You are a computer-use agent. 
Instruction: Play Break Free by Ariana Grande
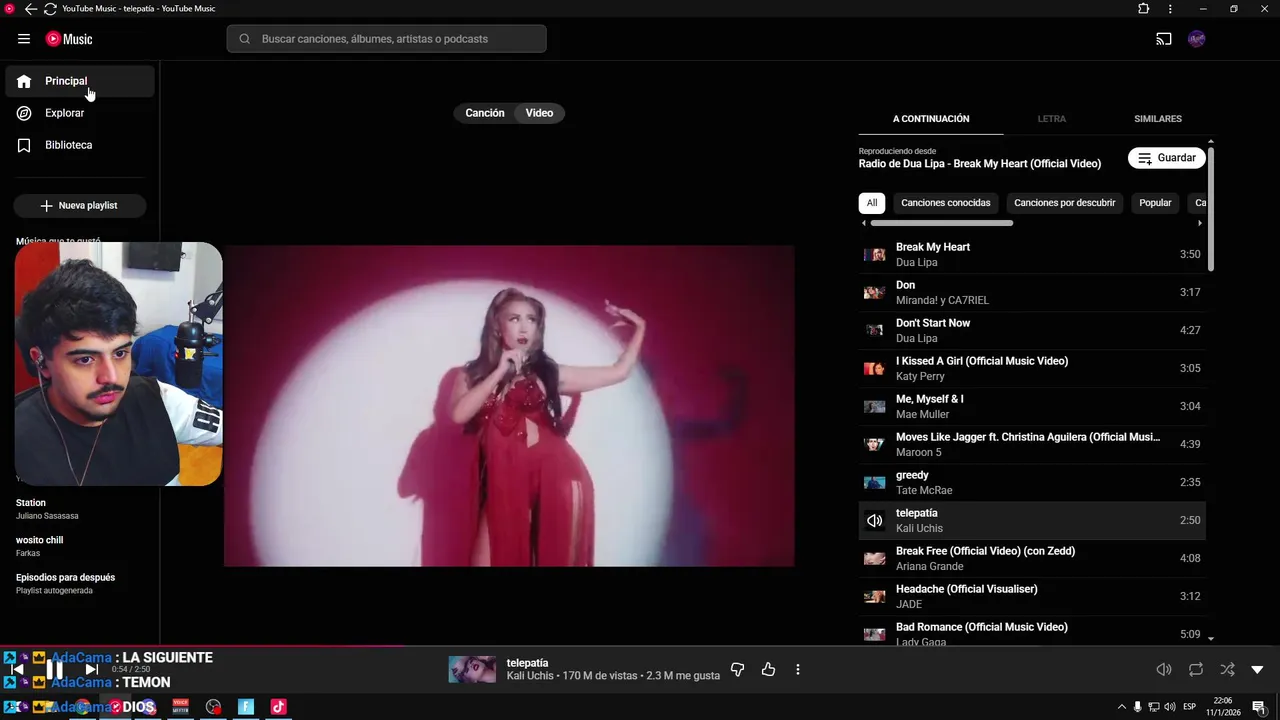(x=1032, y=558)
